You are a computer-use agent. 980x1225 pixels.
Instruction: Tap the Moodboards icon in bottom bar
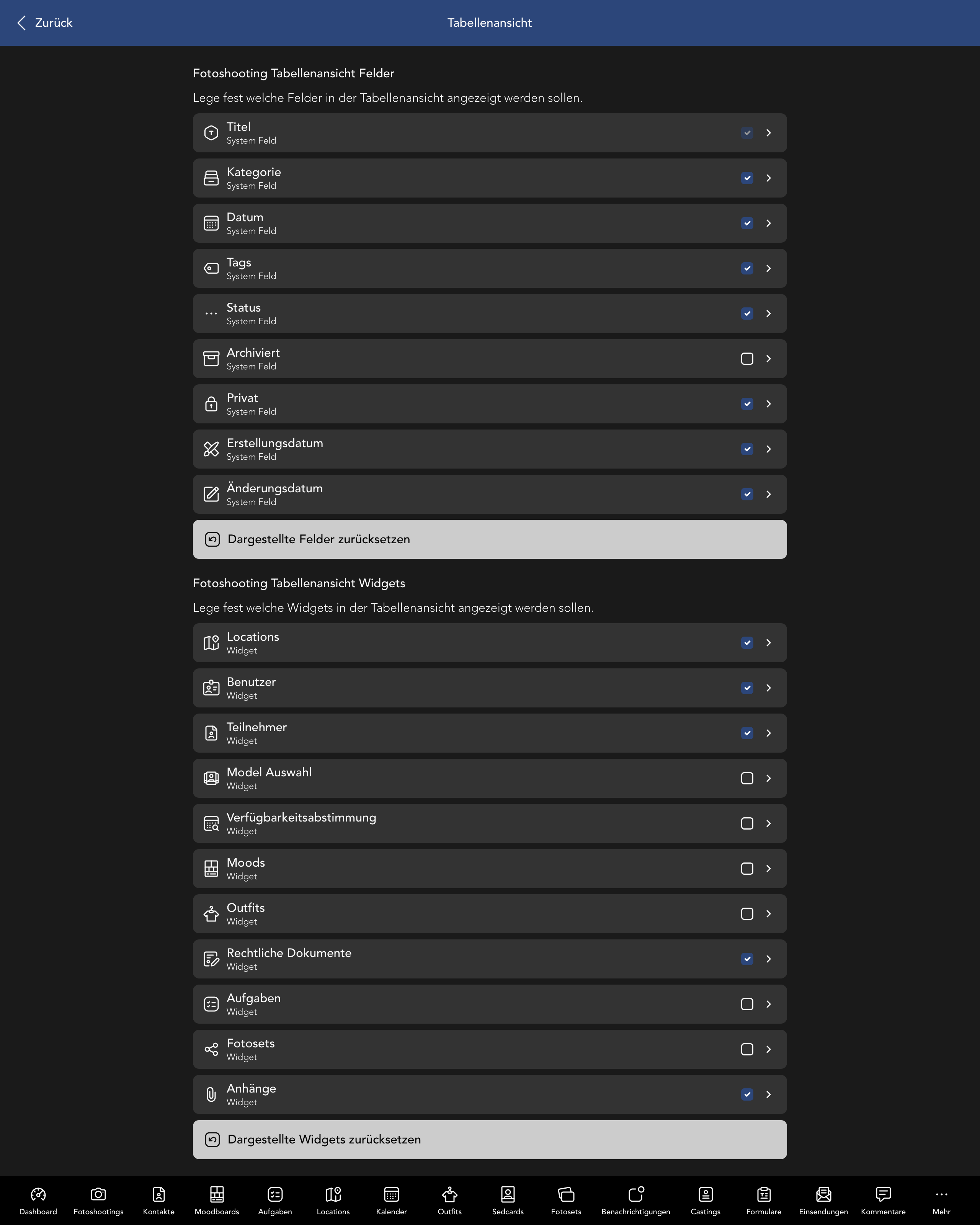coord(216,1194)
